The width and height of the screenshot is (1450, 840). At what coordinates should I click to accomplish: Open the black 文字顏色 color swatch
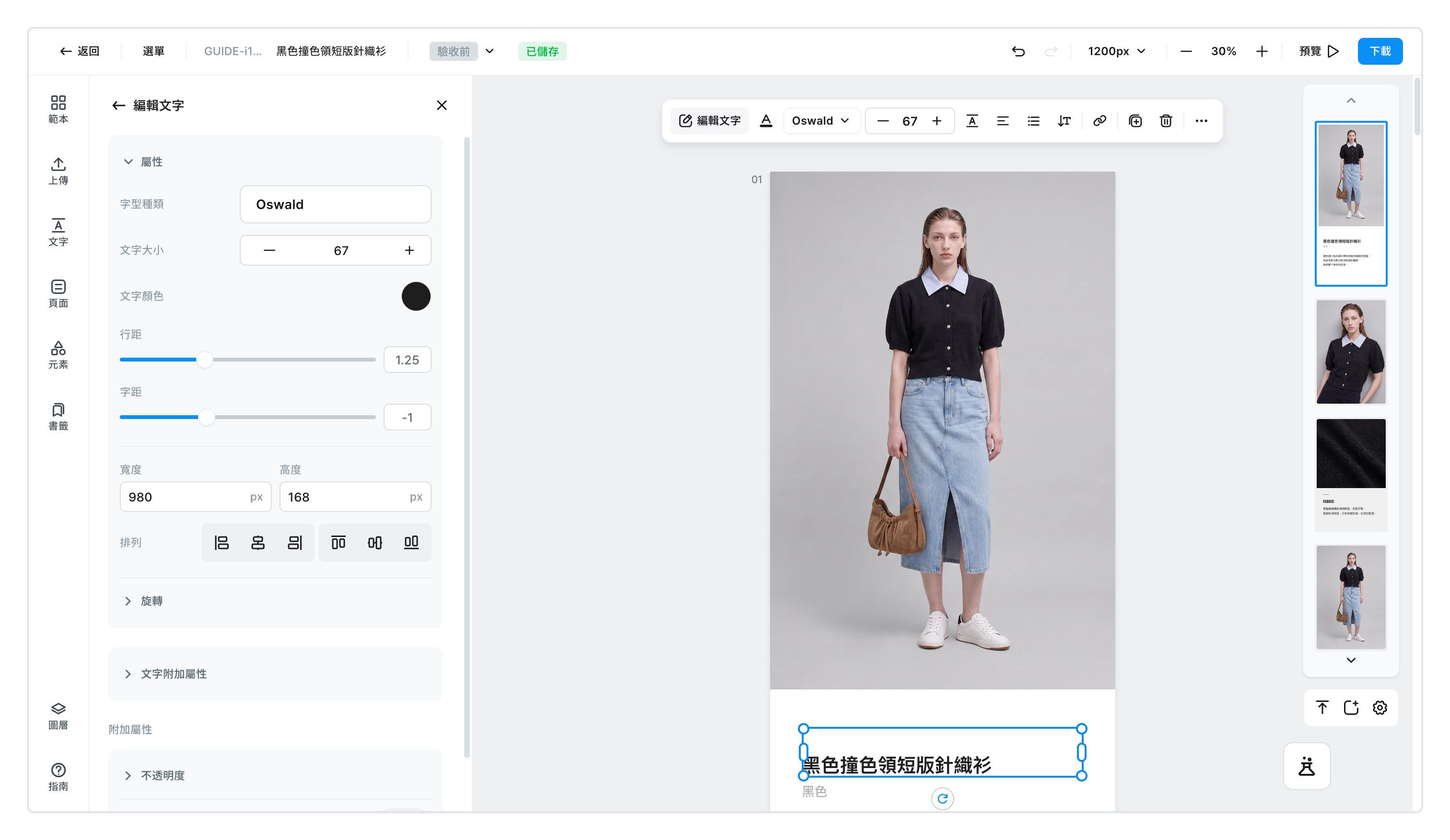point(416,296)
